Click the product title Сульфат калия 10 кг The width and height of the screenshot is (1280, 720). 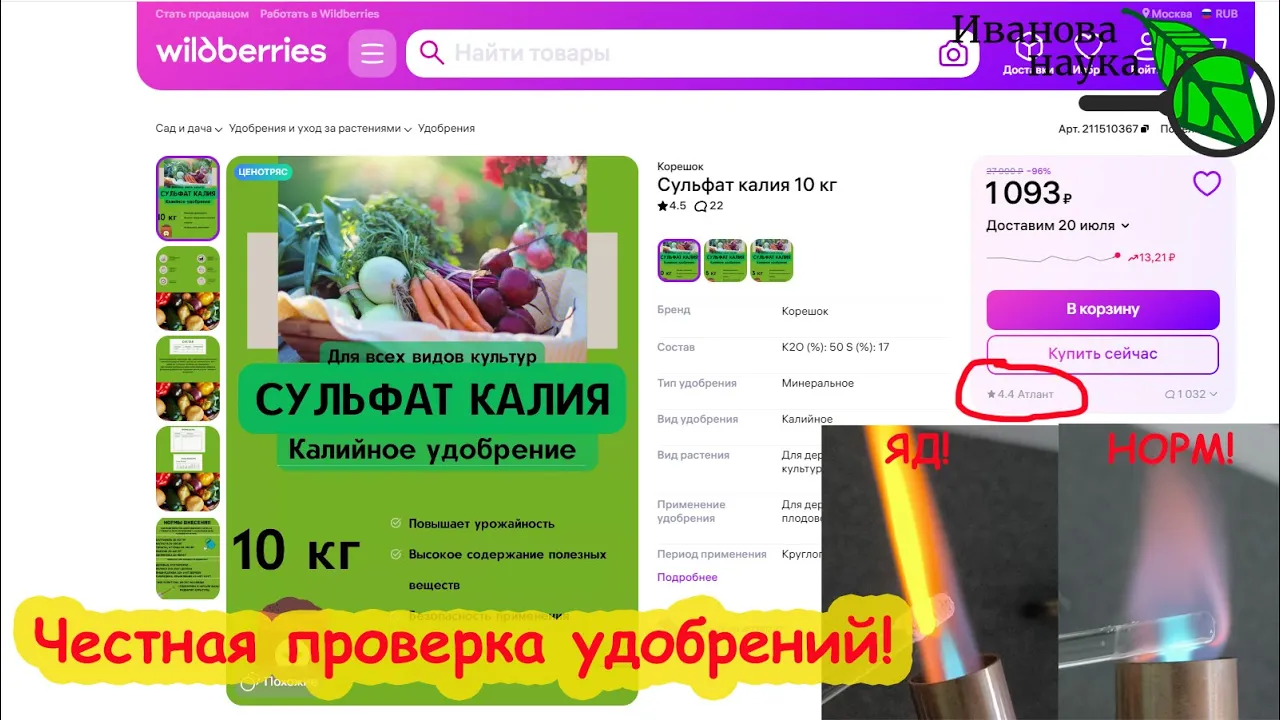(x=747, y=185)
